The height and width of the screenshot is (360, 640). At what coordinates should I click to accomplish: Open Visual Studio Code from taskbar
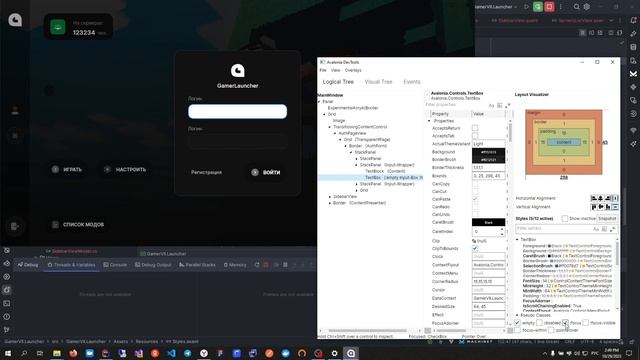pyautogui.click(x=171, y=353)
